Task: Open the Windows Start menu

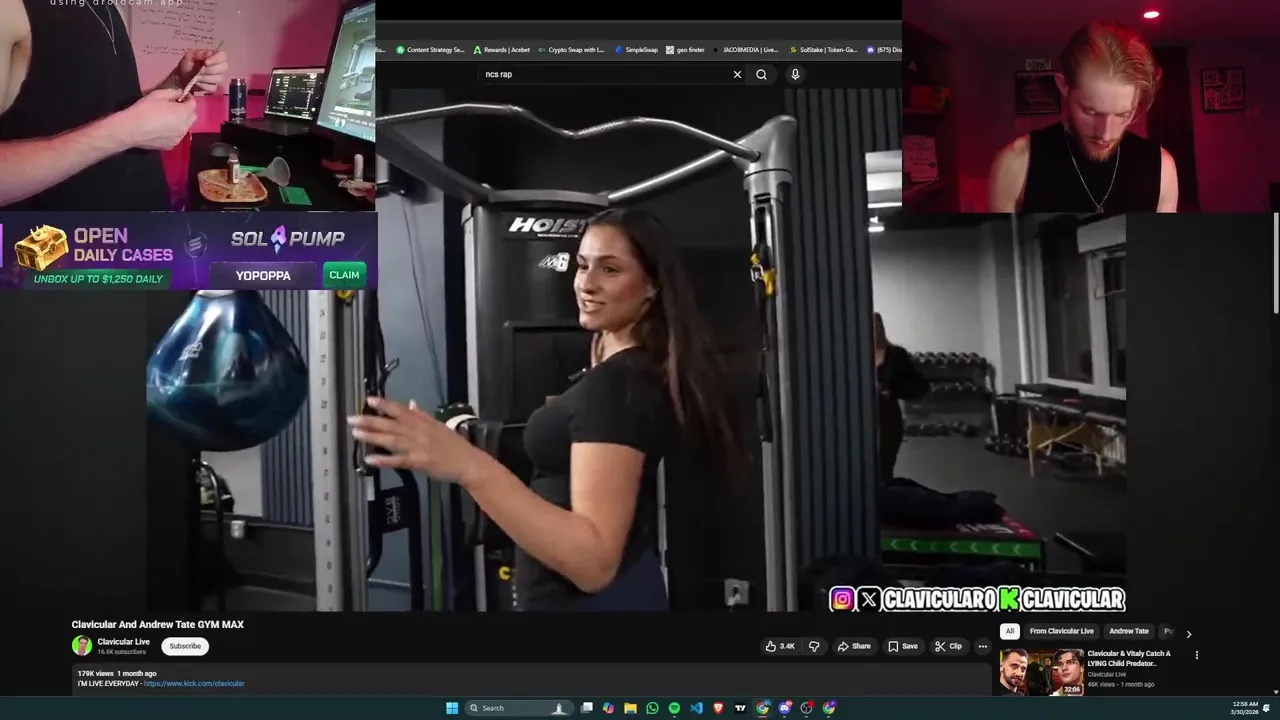Action: [452, 708]
